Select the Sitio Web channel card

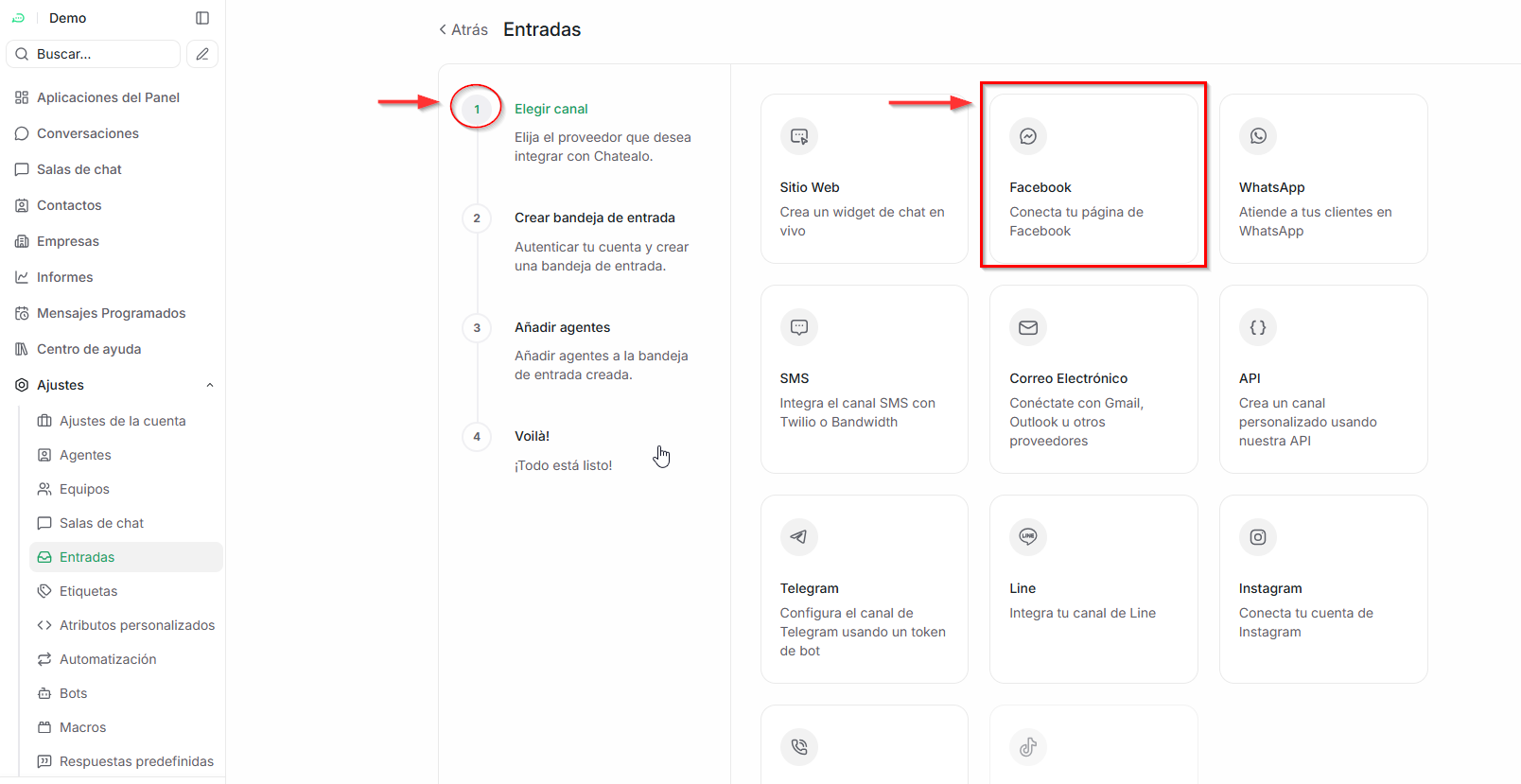tap(864, 179)
